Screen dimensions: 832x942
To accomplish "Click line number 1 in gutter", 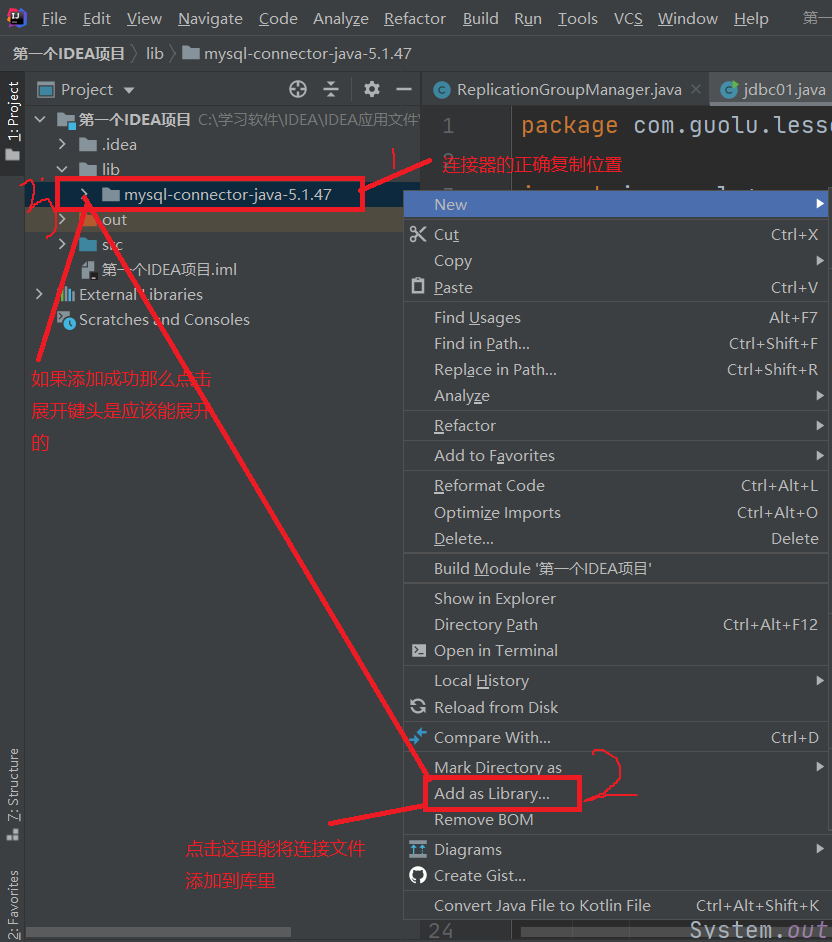I will tap(448, 126).
